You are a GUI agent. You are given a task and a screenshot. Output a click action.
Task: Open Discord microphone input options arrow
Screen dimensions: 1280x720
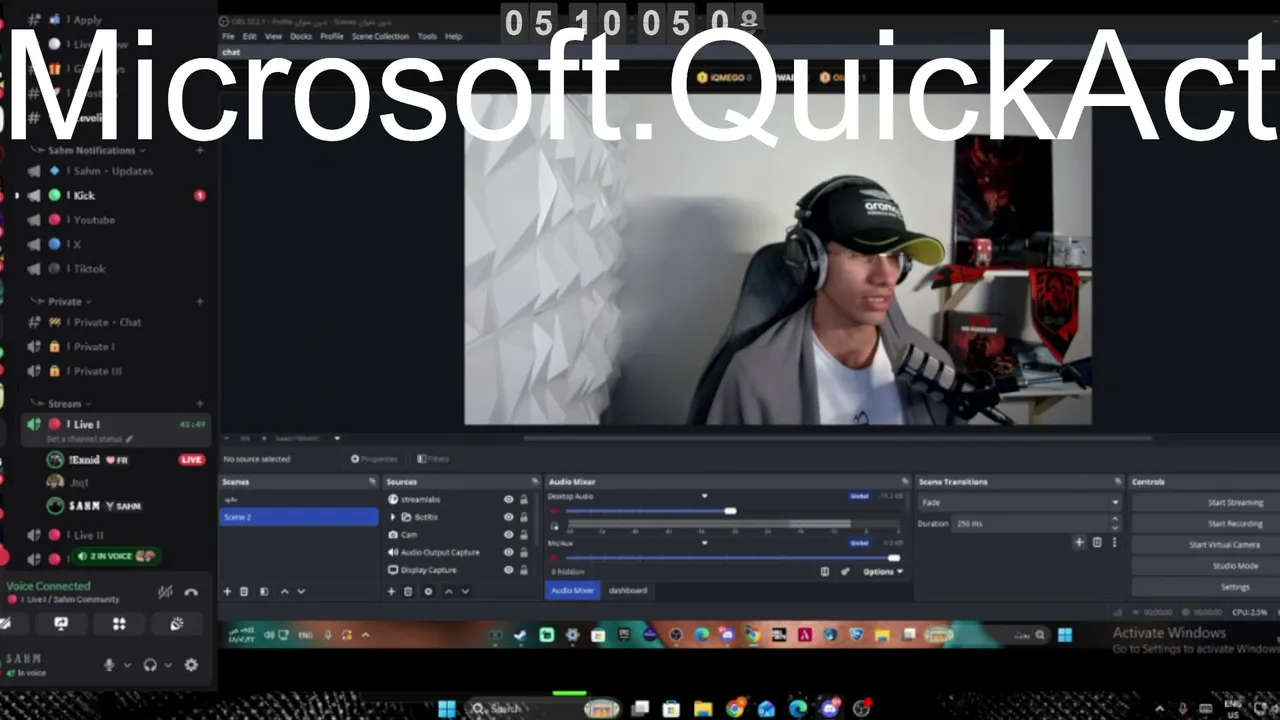[x=127, y=665]
